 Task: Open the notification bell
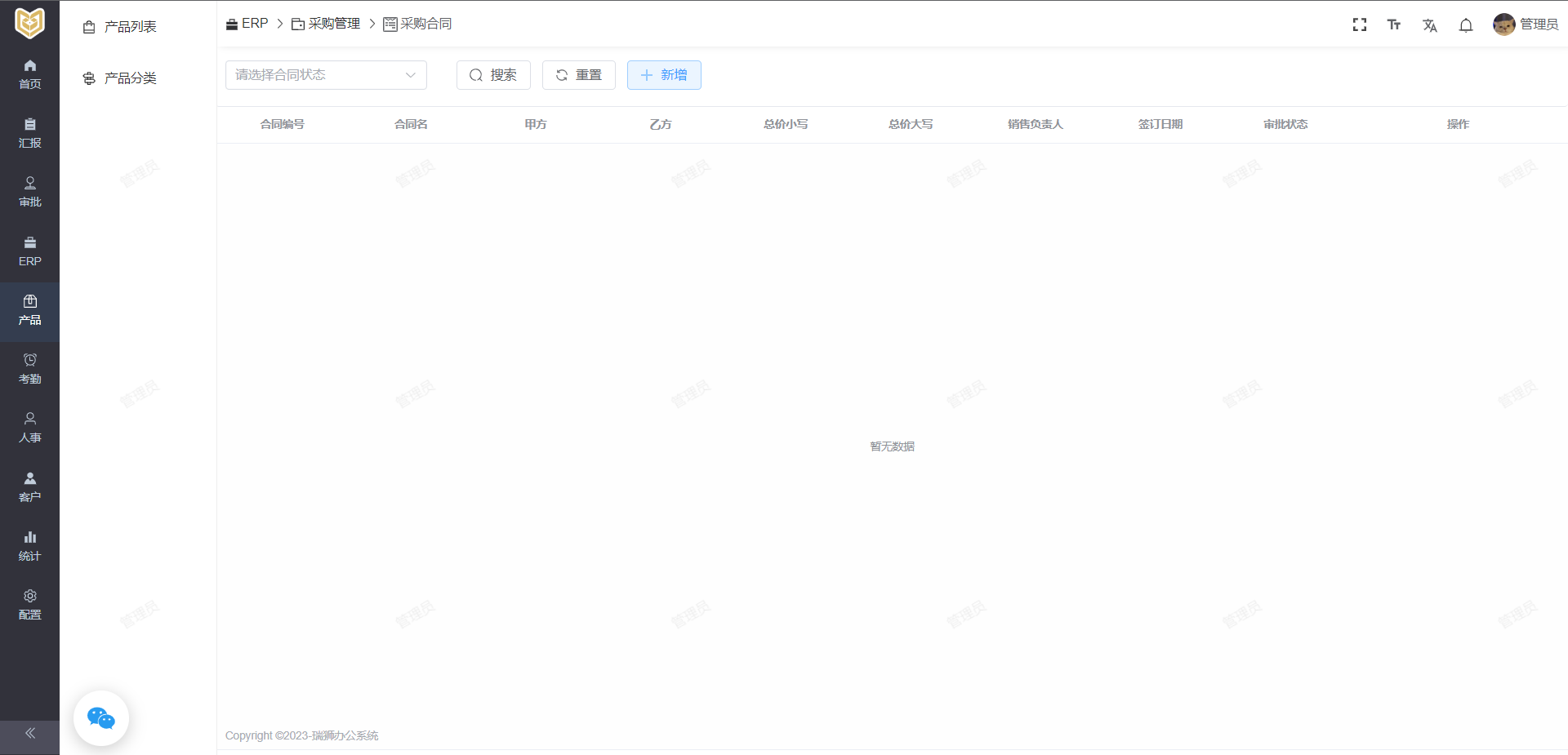tap(1466, 25)
